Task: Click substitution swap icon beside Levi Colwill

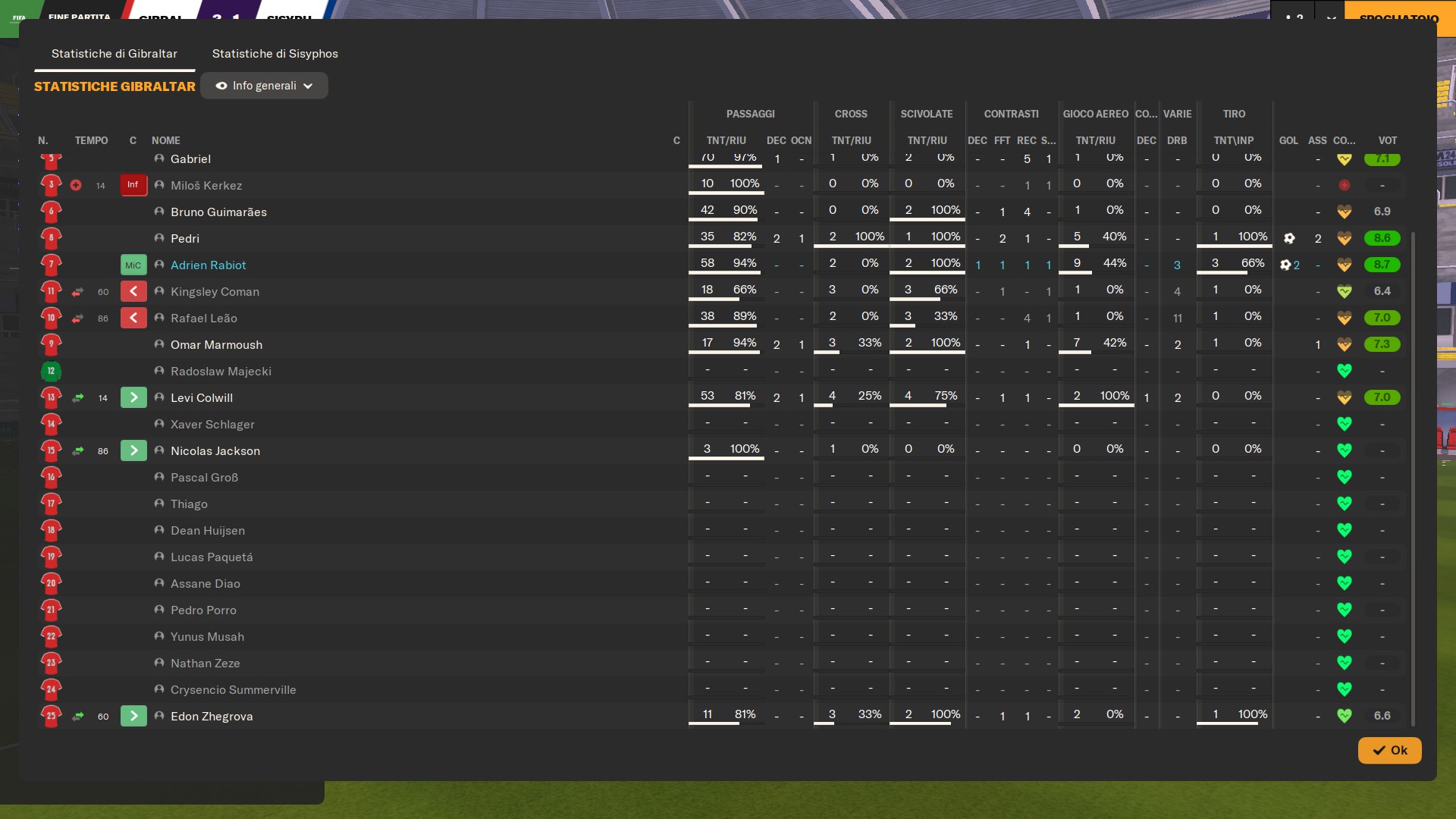Action: click(77, 398)
